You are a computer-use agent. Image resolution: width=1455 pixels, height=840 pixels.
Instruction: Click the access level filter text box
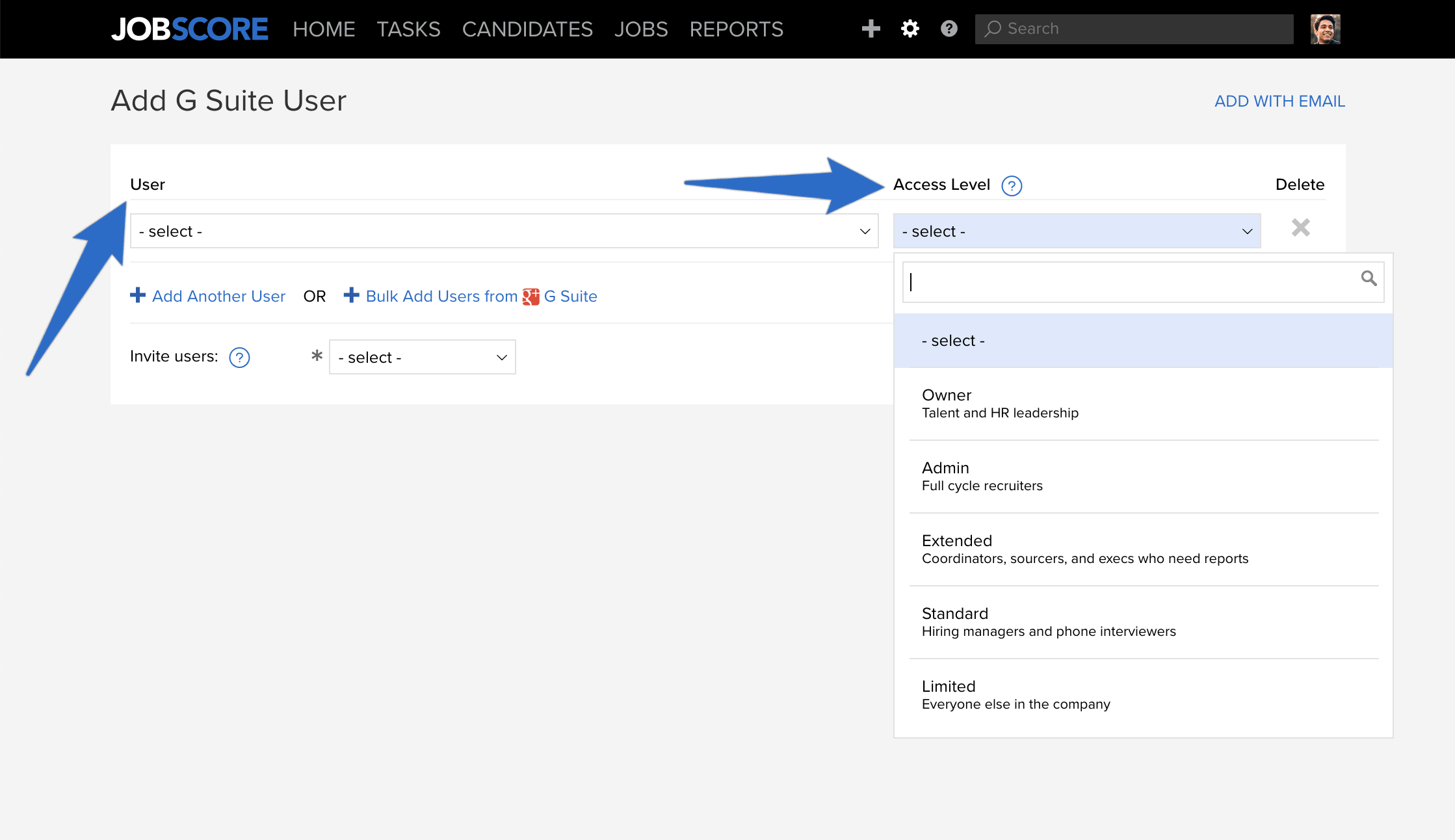[1143, 282]
